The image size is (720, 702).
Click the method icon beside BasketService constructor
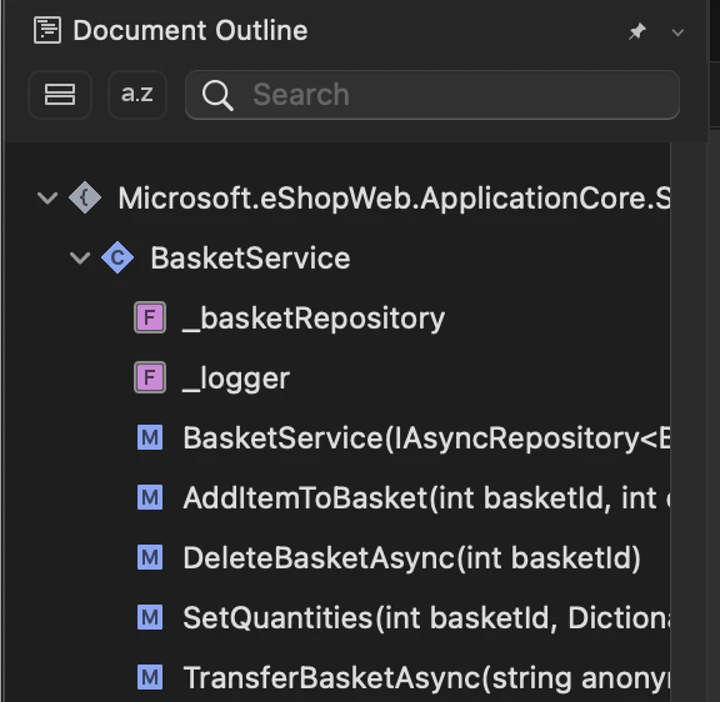click(x=150, y=438)
